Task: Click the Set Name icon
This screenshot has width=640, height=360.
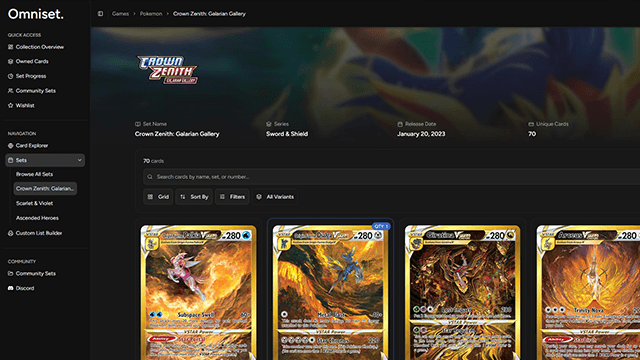Action: point(138,124)
